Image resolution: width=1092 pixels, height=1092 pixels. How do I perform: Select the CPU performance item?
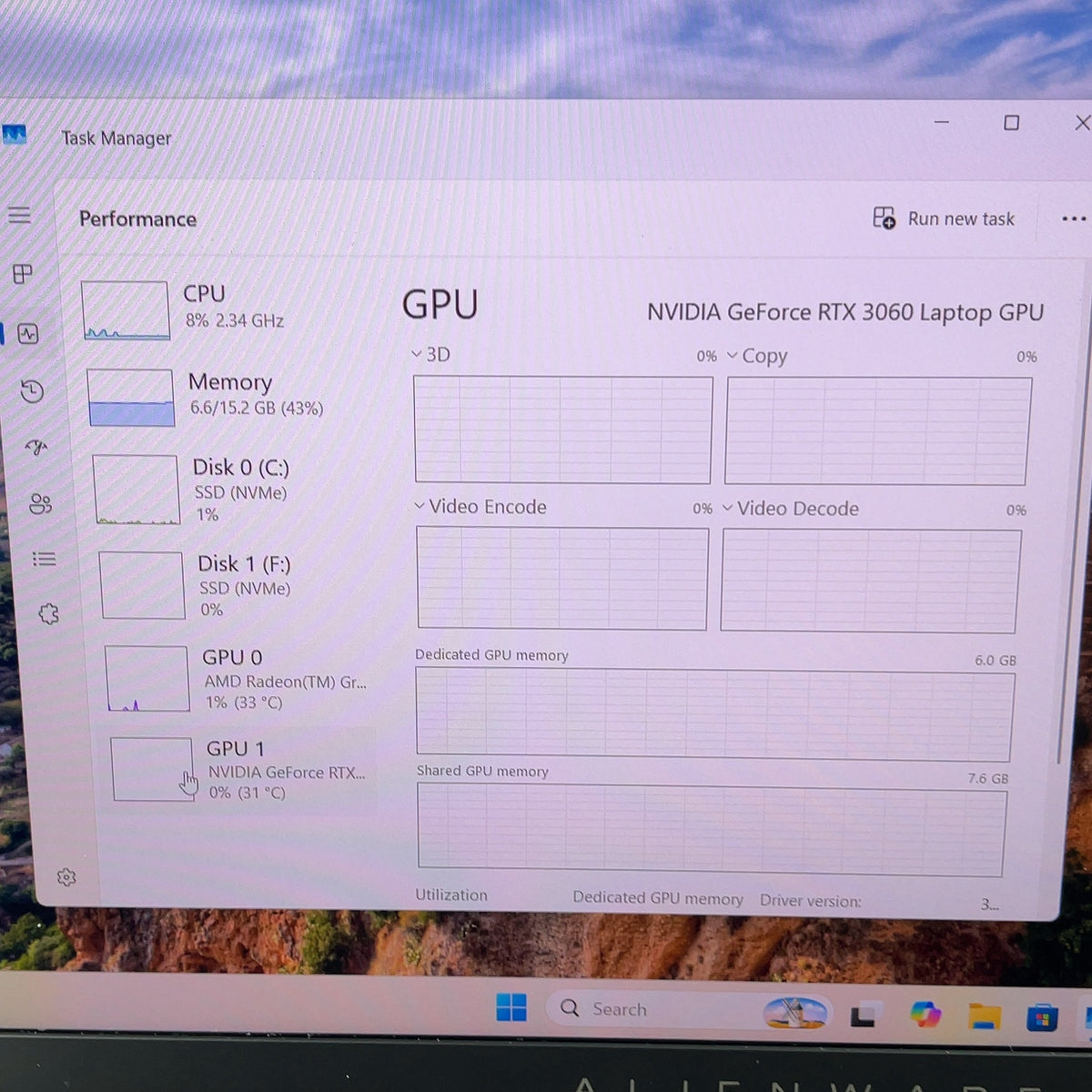(226, 309)
